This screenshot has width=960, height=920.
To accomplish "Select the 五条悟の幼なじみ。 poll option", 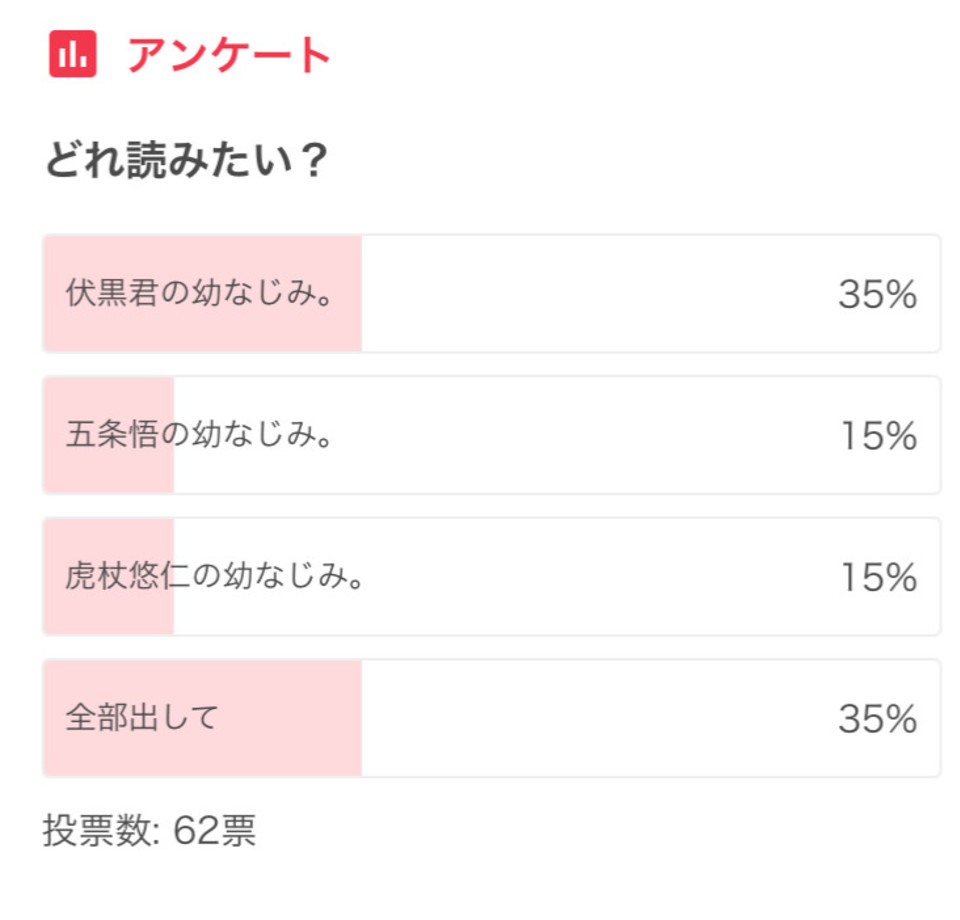I will (492, 435).
